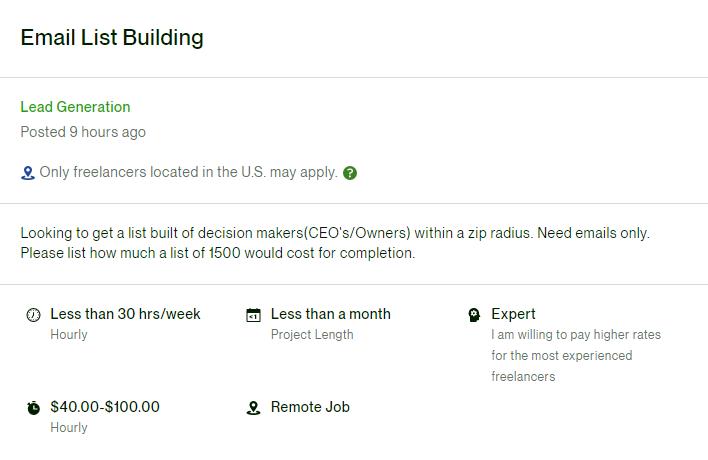Click the clock icon next to hours per week
The height and width of the screenshot is (460, 708).
(x=34, y=315)
